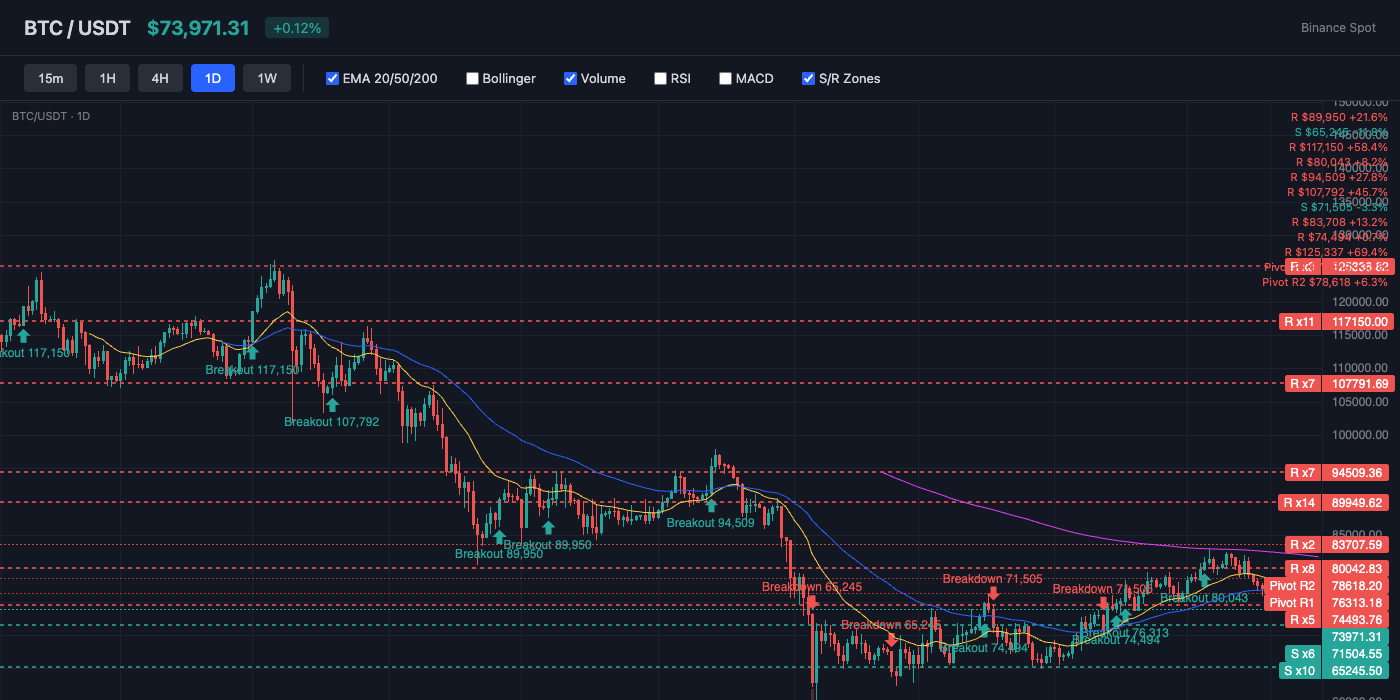This screenshot has width=1400, height=700.
Task: Select the S x6 71504.55 support tag
Action: tap(1338, 654)
